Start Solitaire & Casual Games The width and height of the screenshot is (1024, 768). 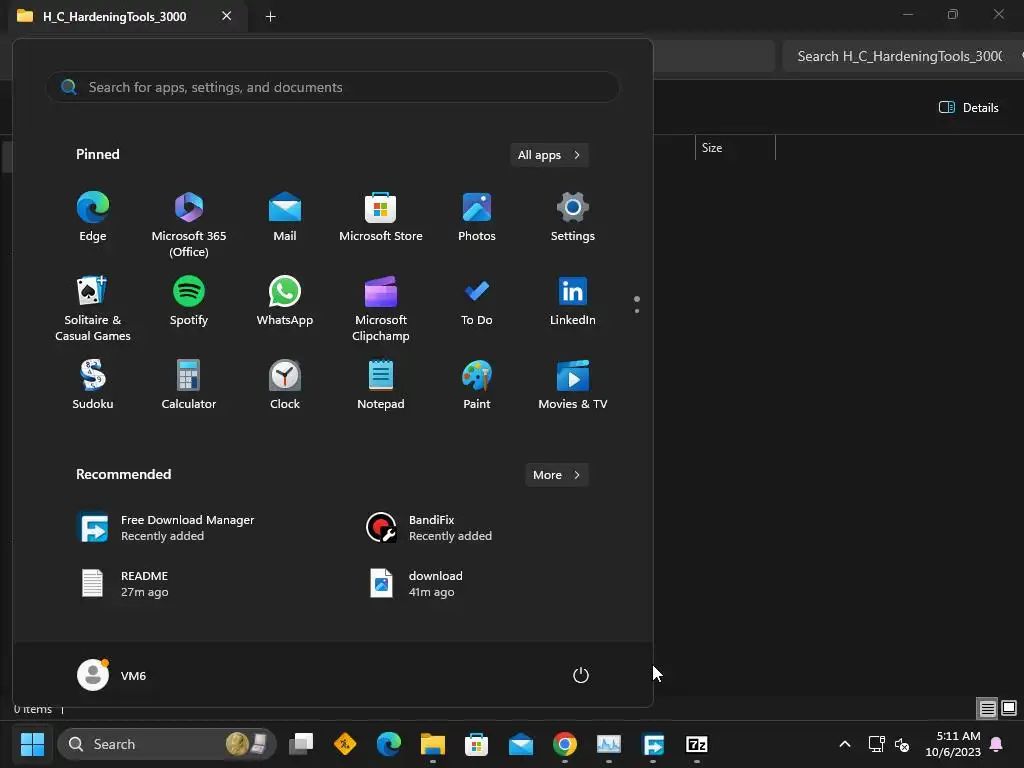tap(93, 309)
